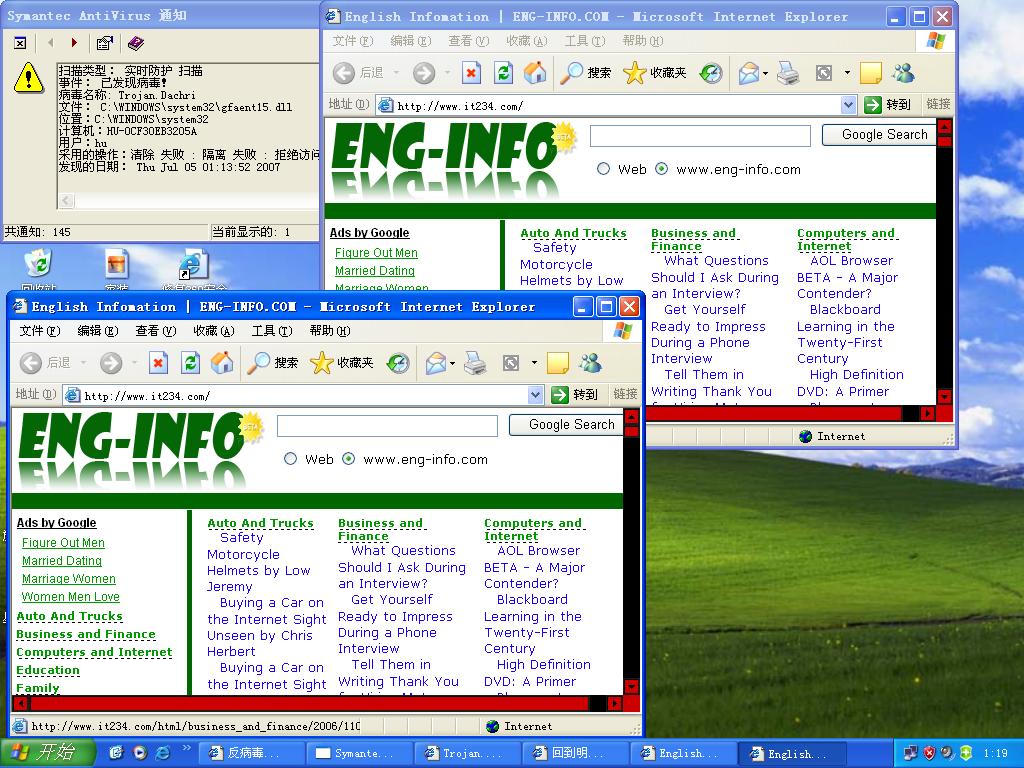
Task: Select www.eng-info.com radio in front IE page
Action: point(349,459)
